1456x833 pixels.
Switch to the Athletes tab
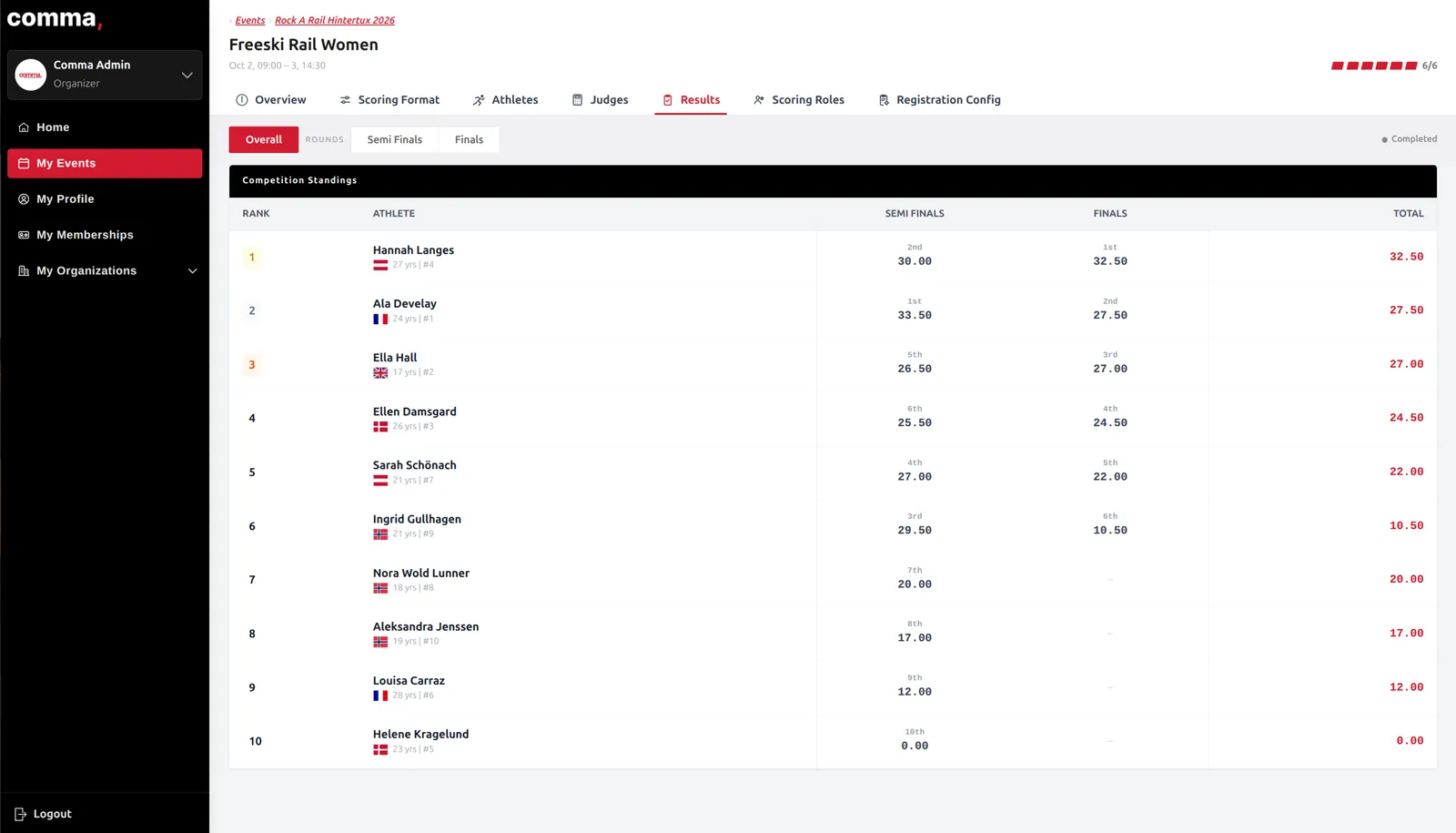[x=505, y=100]
